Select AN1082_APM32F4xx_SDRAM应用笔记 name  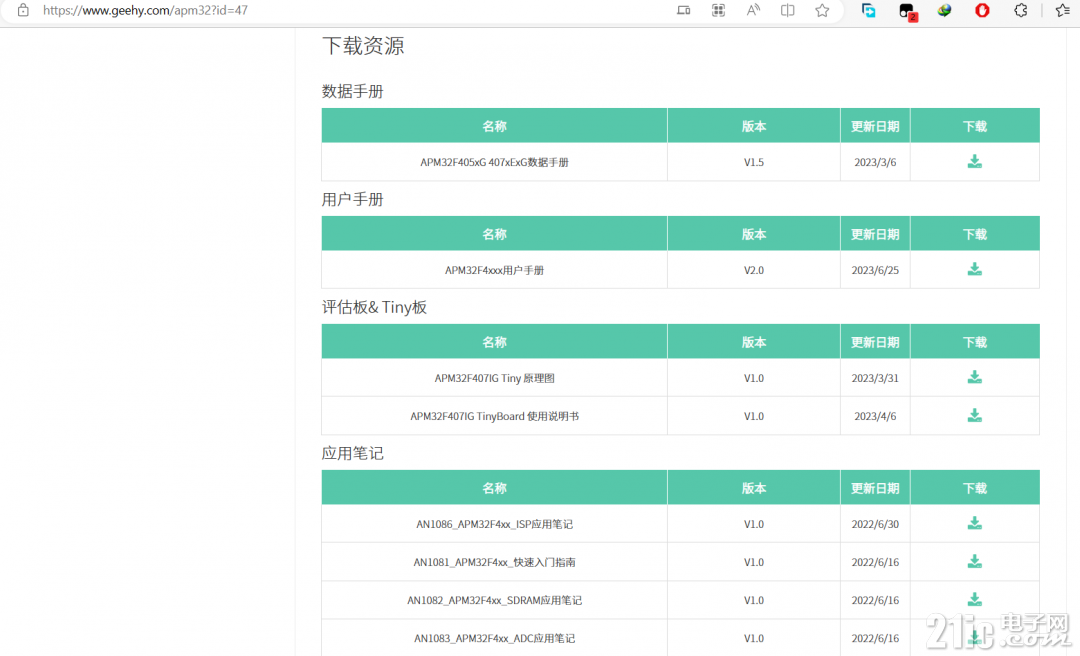(495, 600)
